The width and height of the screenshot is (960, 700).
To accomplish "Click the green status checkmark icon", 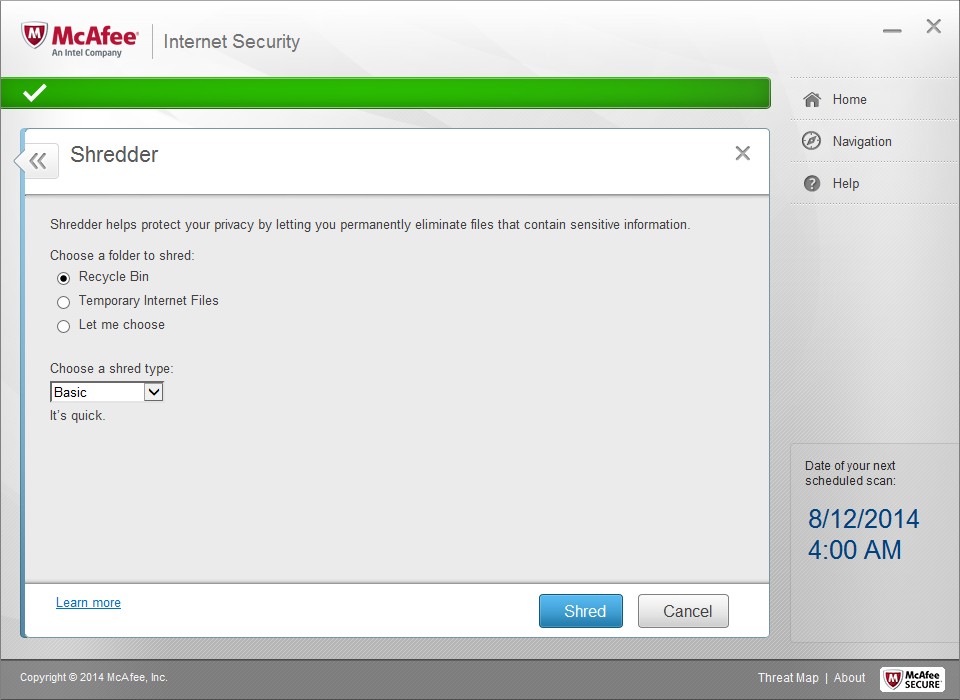I will (35, 93).
